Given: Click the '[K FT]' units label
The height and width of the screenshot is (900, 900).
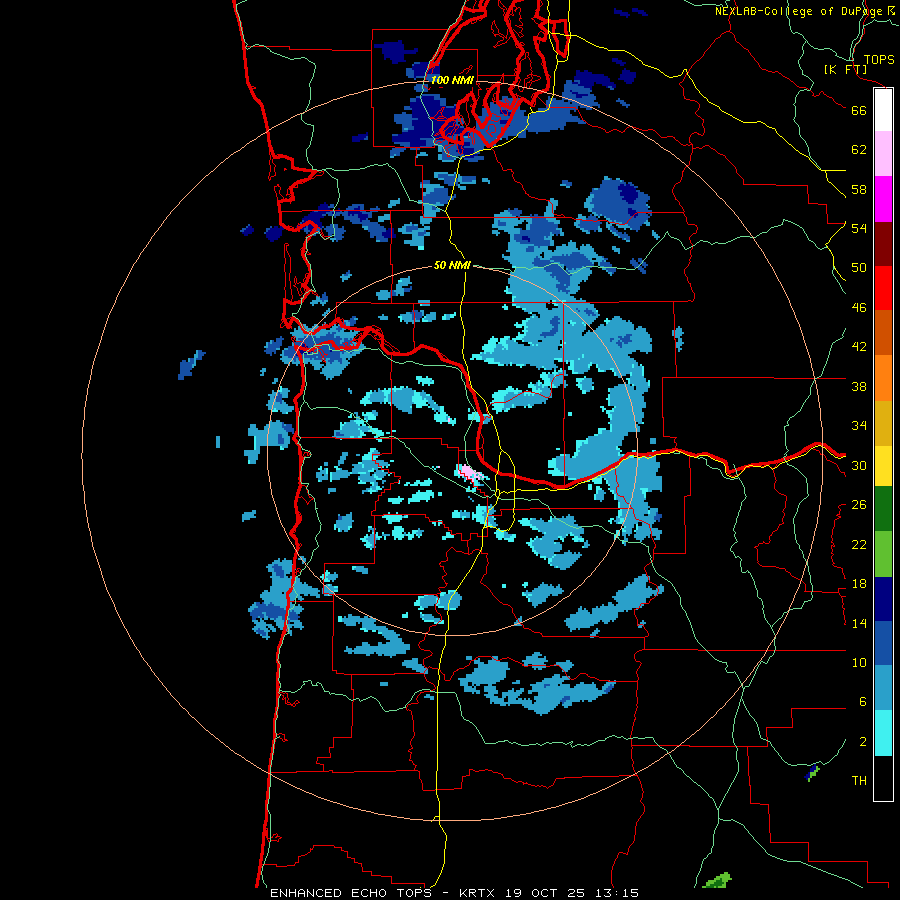Looking at the screenshot, I should point(845,70).
